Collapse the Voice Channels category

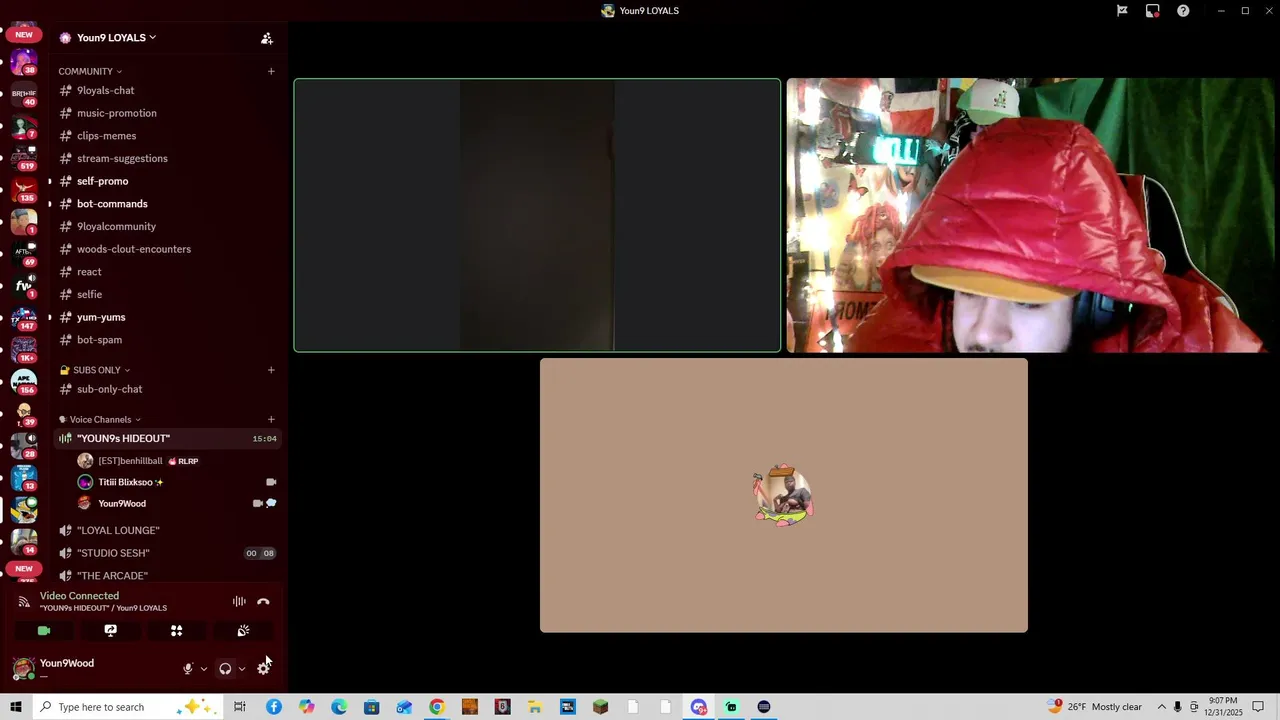coord(100,420)
